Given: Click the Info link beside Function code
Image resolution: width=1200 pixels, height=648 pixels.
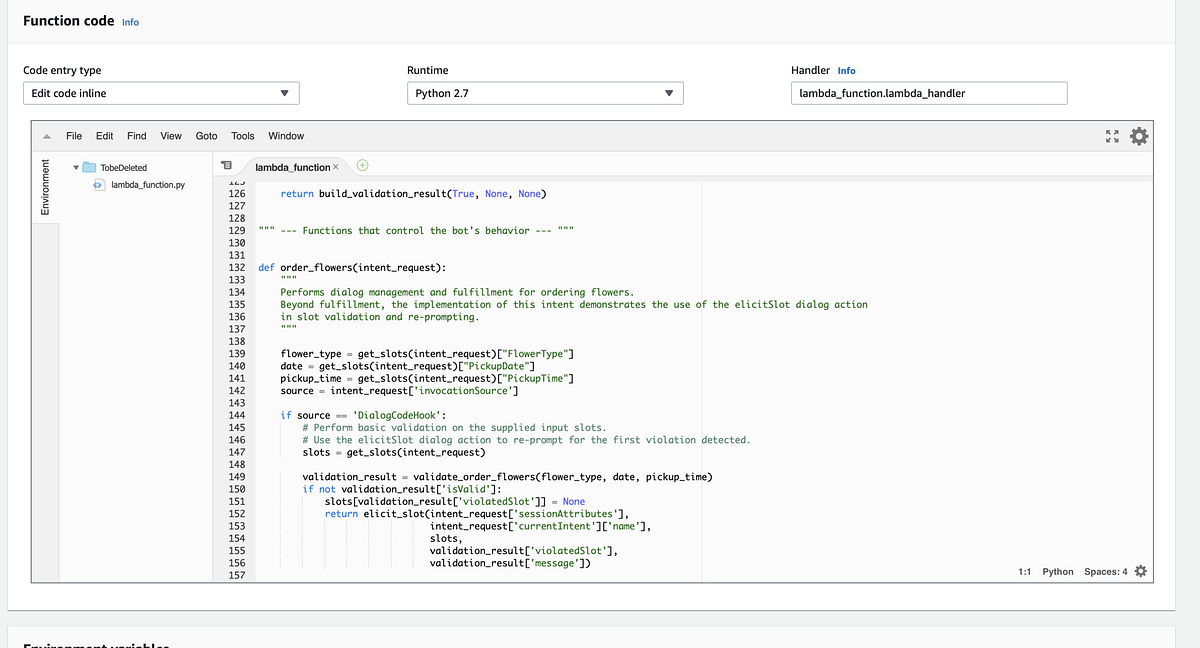Looking at the screenshot, I should 130,20.
